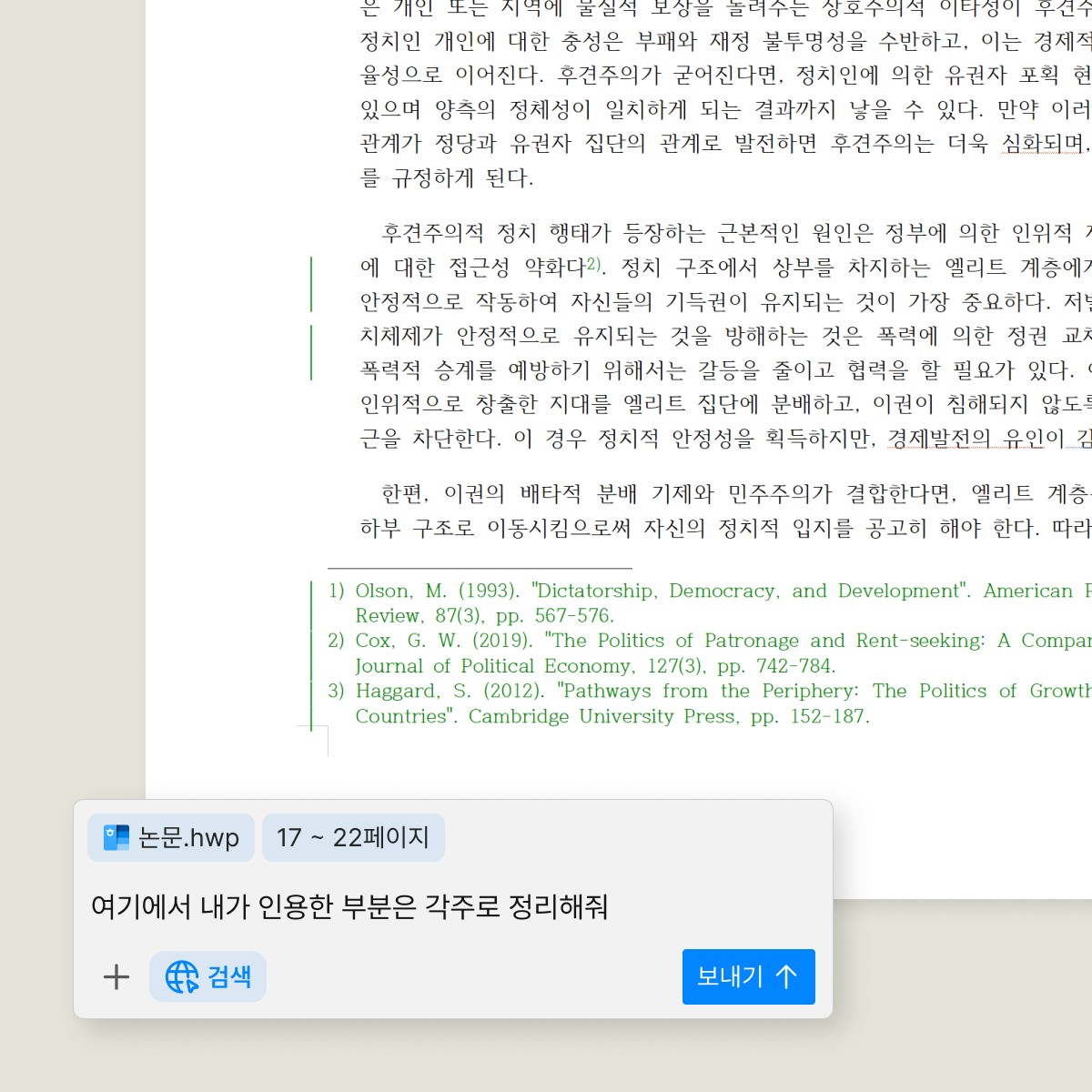
Task: Click the paragraph beginning 한편, 이권의 배타적 분배
Action: (x=726, y=511)
